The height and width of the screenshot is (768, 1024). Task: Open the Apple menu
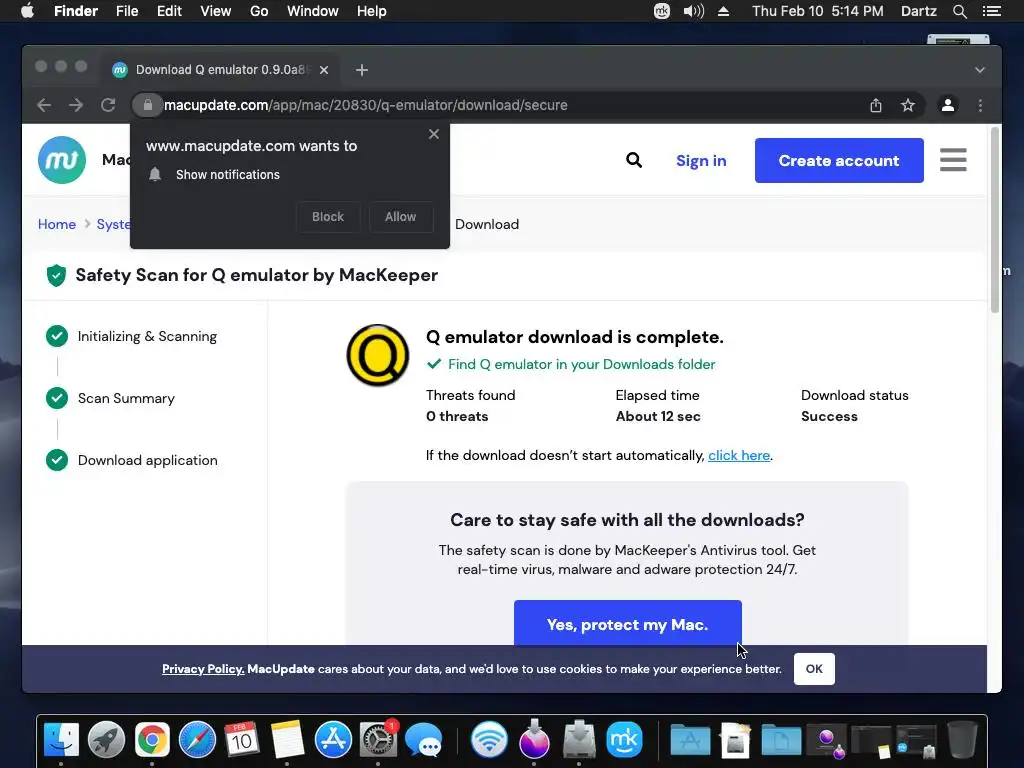tap(27, 11)
